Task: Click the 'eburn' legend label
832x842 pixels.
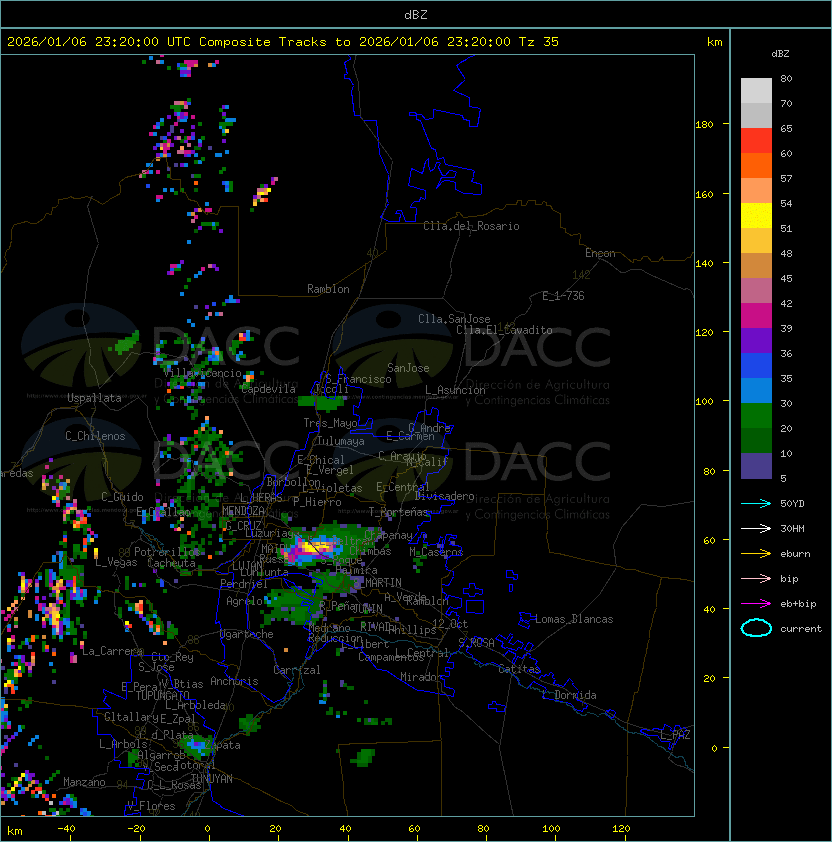Action: pyautogui.click(x=795, y=554)
